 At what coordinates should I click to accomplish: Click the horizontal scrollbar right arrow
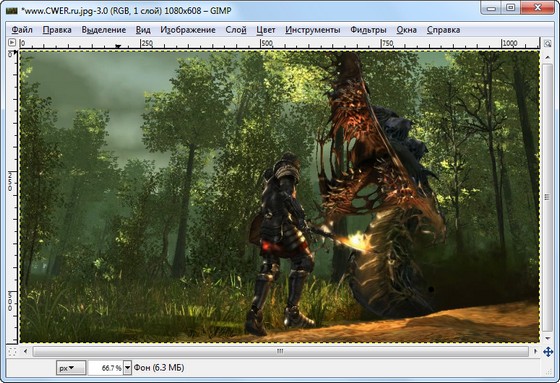tap(535, 352)
